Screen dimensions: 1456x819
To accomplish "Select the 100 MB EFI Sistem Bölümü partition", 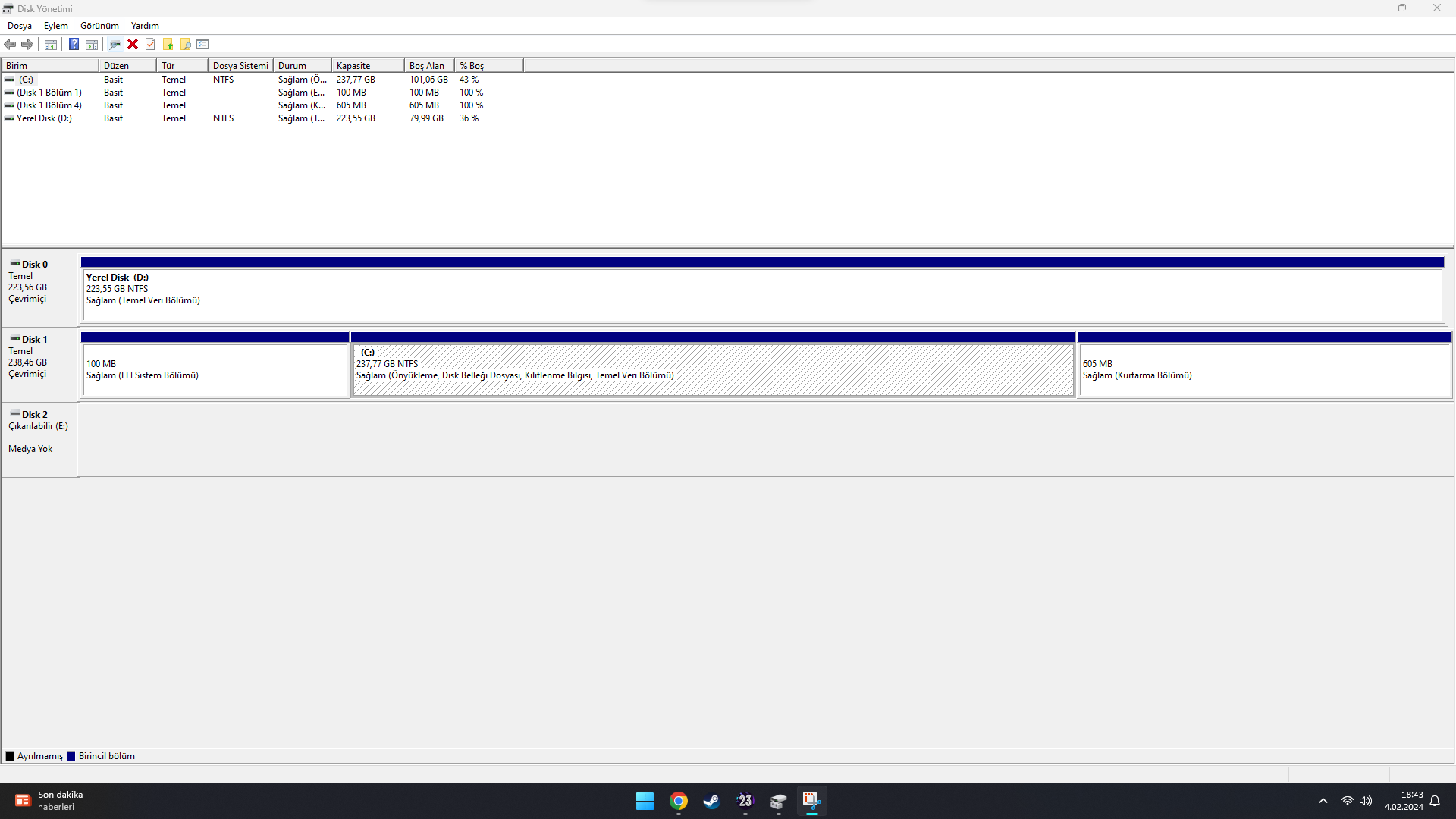I will [x=215, y=370].
